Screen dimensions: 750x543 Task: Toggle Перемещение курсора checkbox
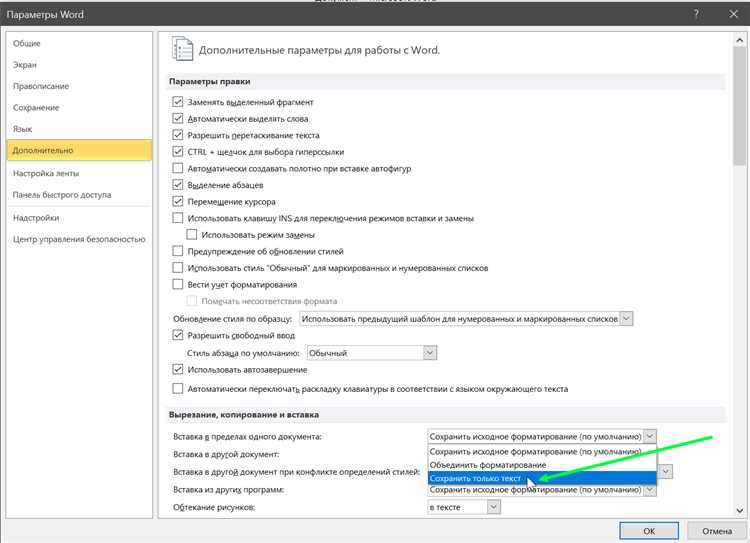177,201
